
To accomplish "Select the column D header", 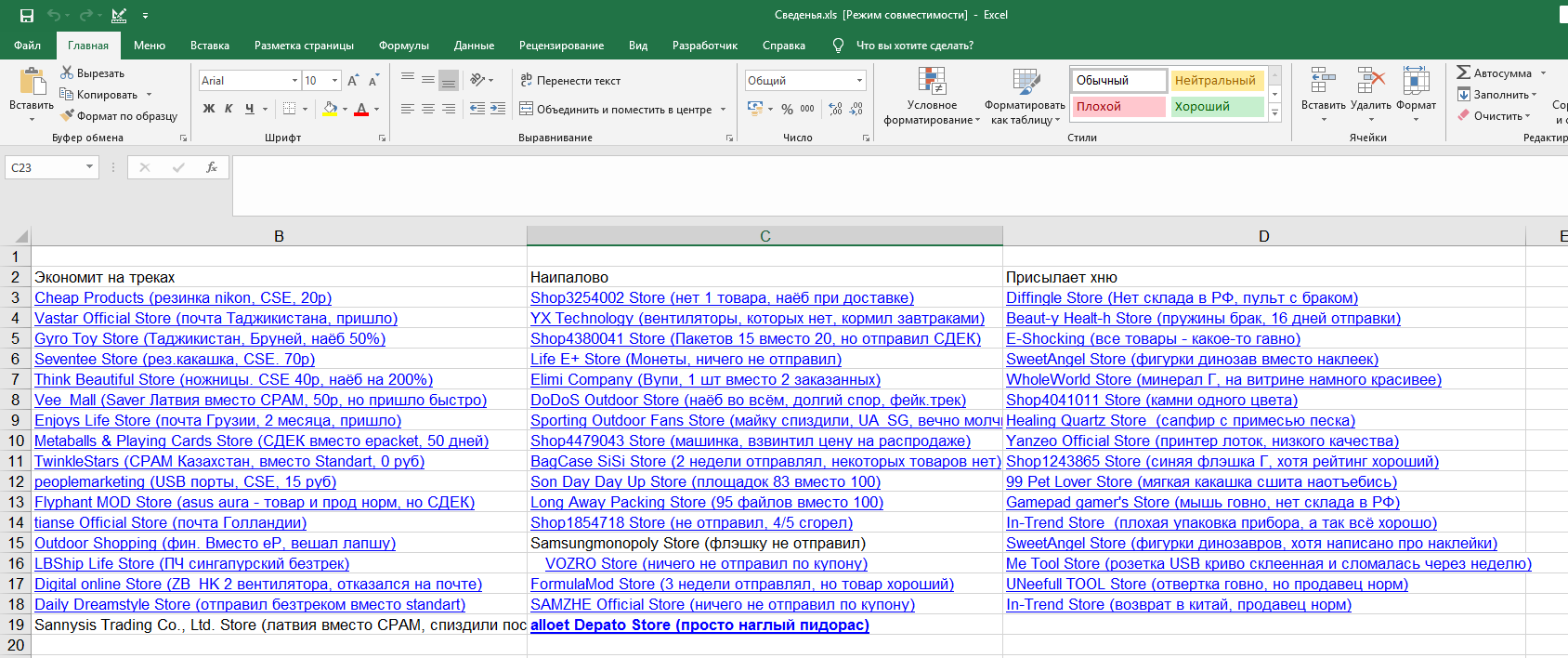I will [1263, 236].
